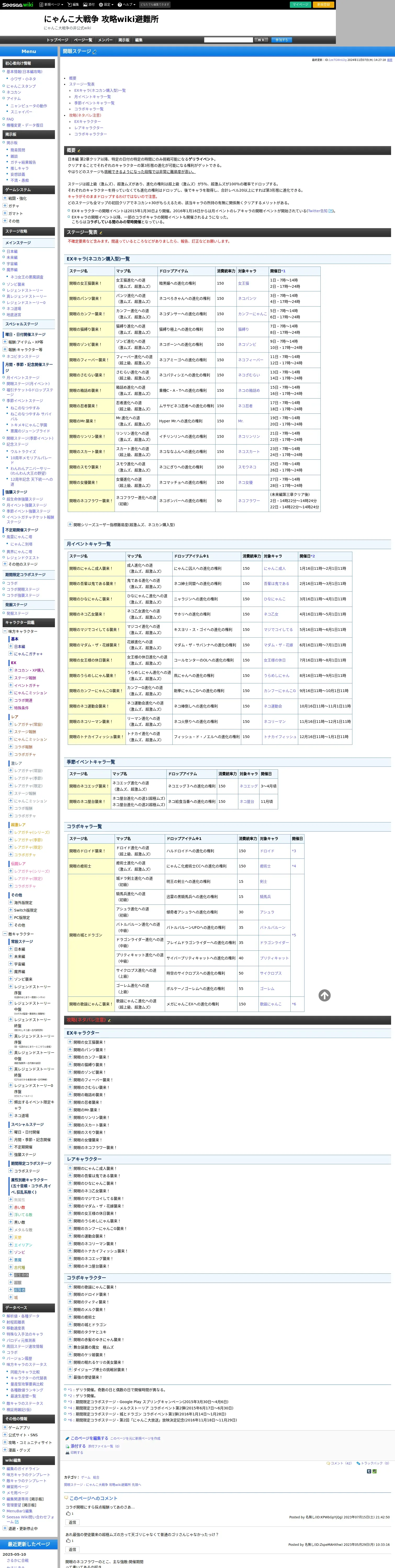Viewport: 395px width, 1568px height.
Task: Open the FAQ sidebar link
Action: click(10, 119)
